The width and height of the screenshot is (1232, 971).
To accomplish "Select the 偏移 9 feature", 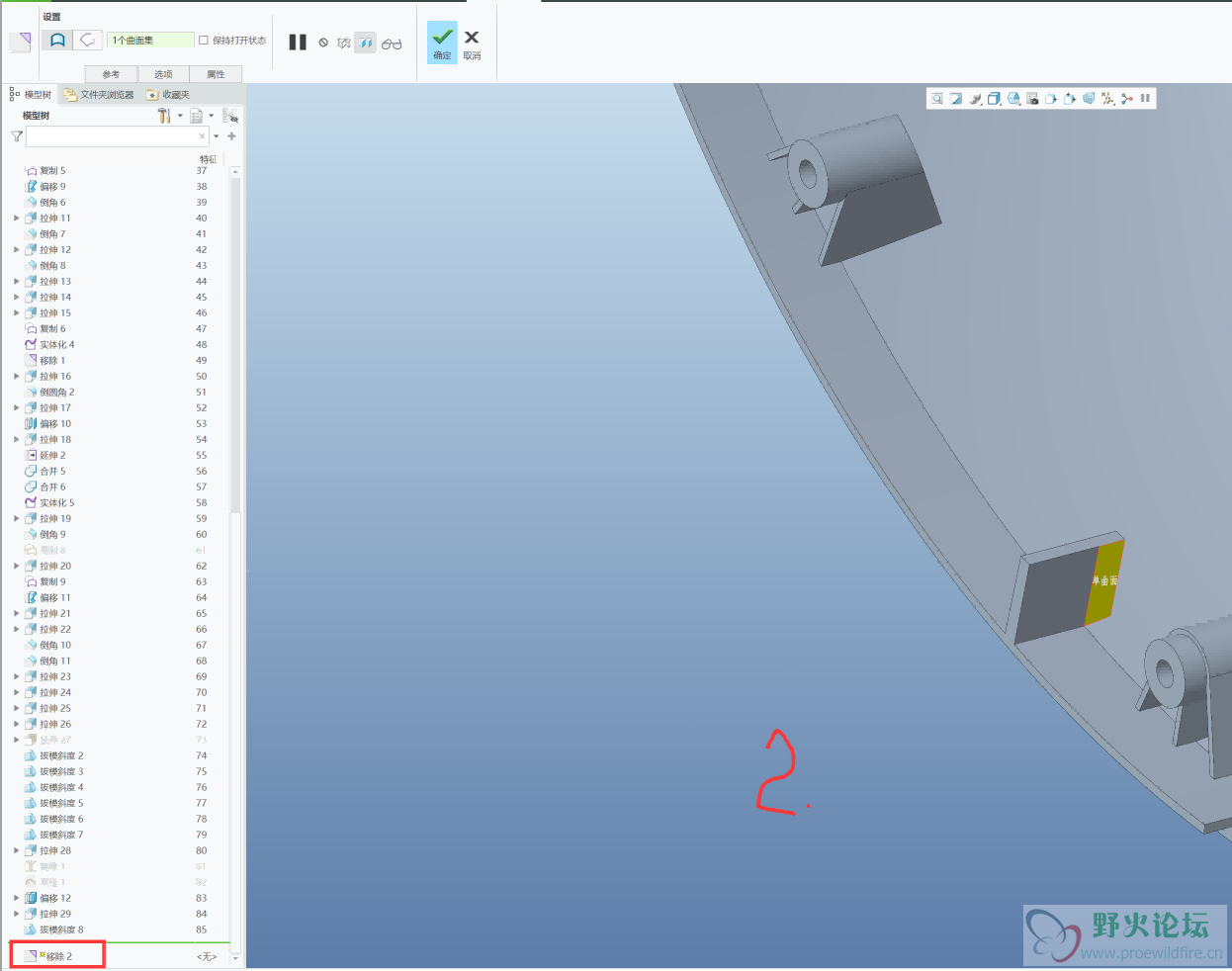I will coord(45,187).
